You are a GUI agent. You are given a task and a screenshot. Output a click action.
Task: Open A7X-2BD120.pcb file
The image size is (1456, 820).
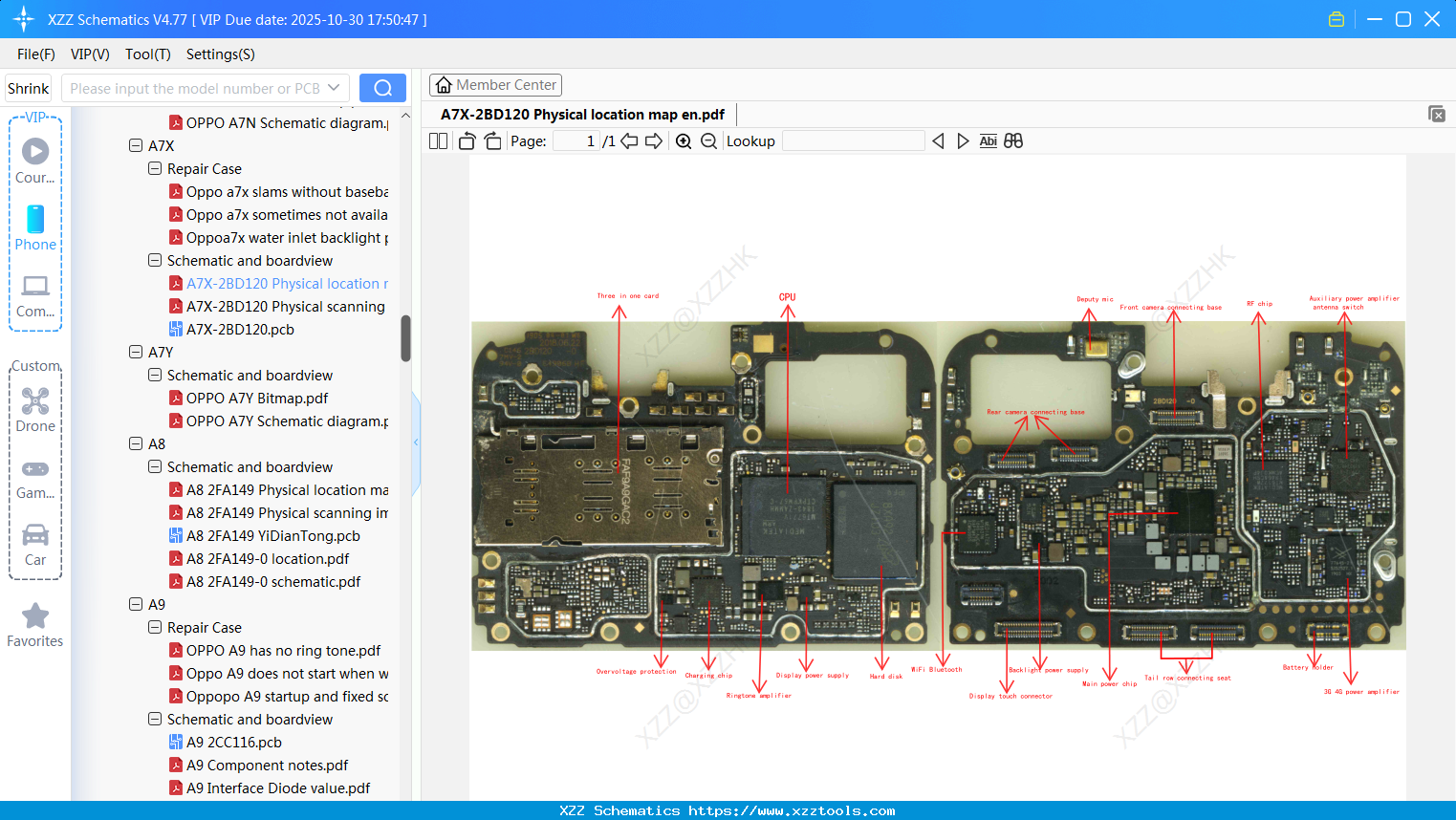240,330
